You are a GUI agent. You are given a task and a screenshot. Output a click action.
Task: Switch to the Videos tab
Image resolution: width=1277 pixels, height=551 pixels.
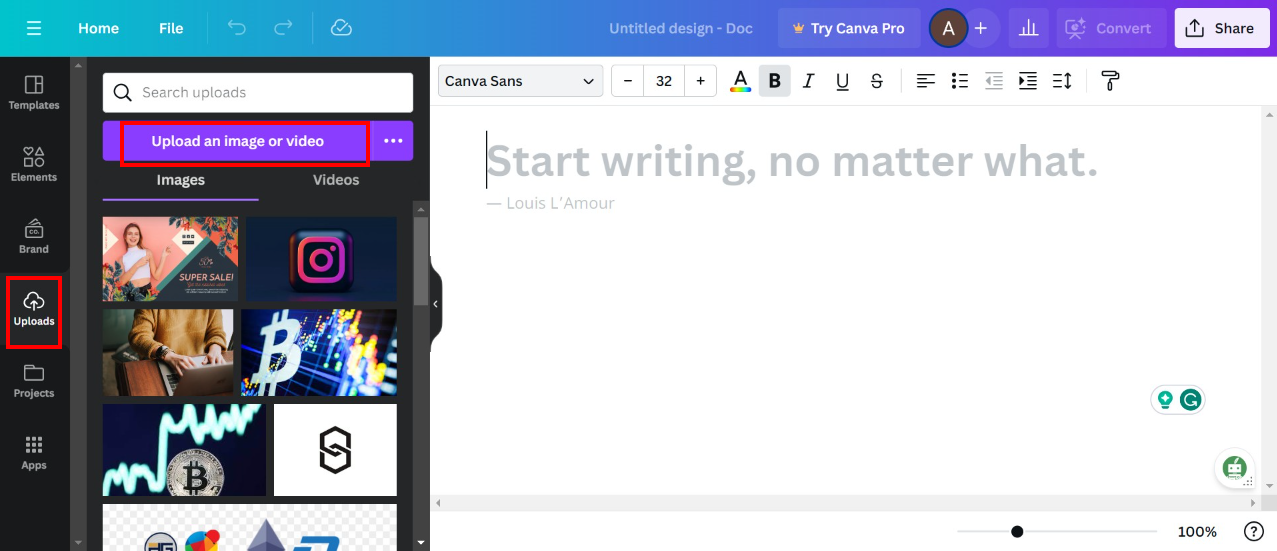tap(336, 180)
